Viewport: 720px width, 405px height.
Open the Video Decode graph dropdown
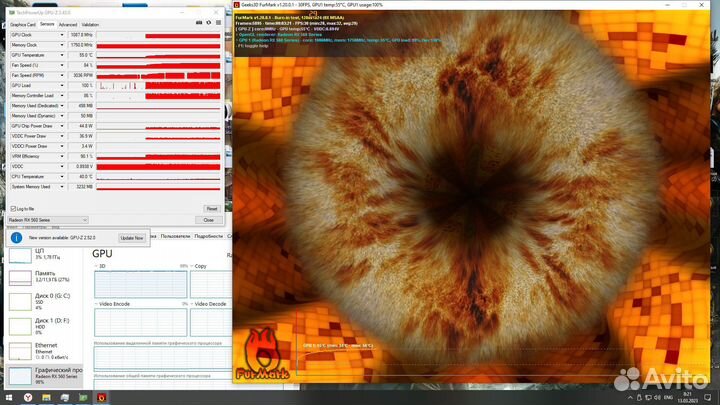pyautogui.click(x=192, y=304)
